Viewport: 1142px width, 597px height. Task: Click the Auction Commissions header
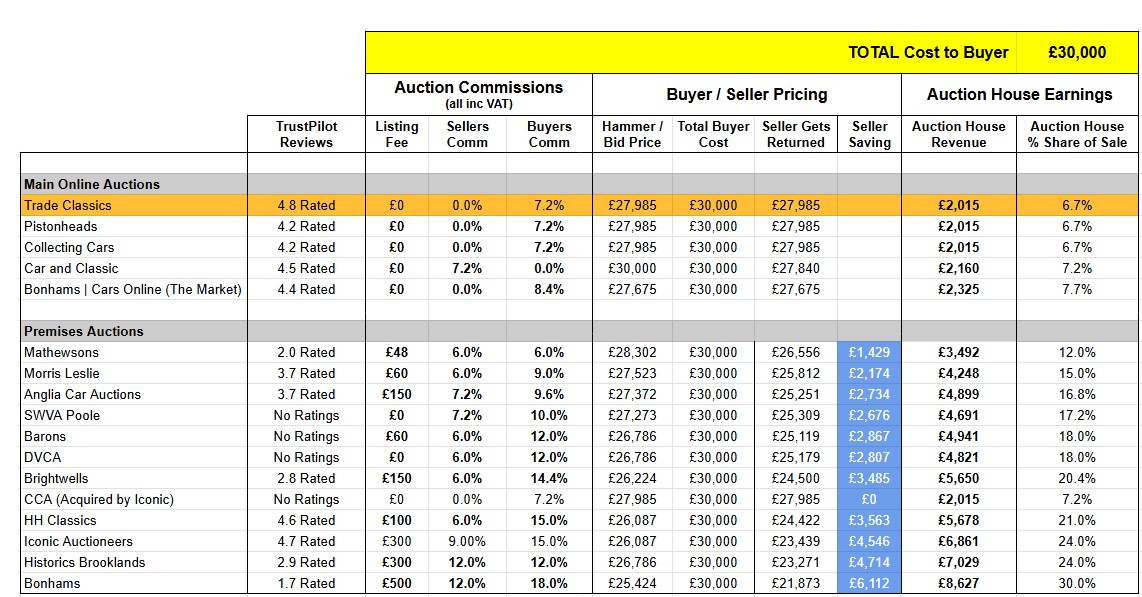click(x=479, y=94)
